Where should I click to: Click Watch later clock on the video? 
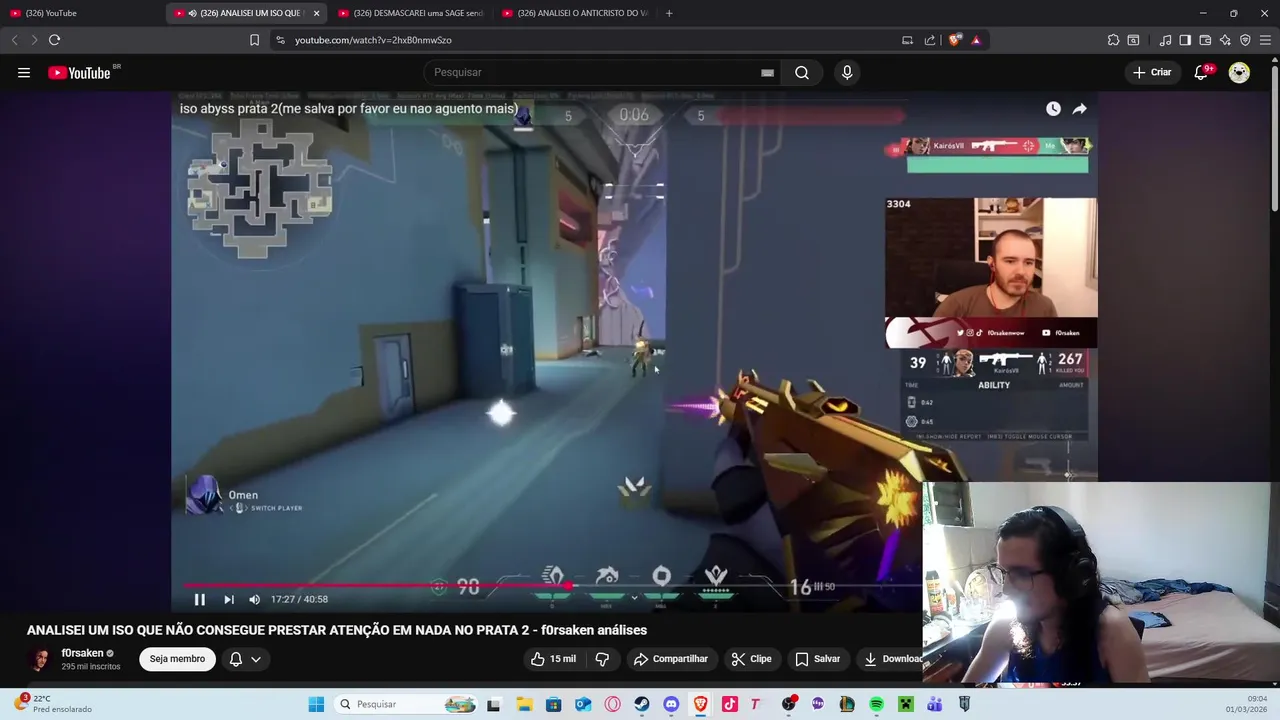pyautogui.click(x=1053, y=109)
